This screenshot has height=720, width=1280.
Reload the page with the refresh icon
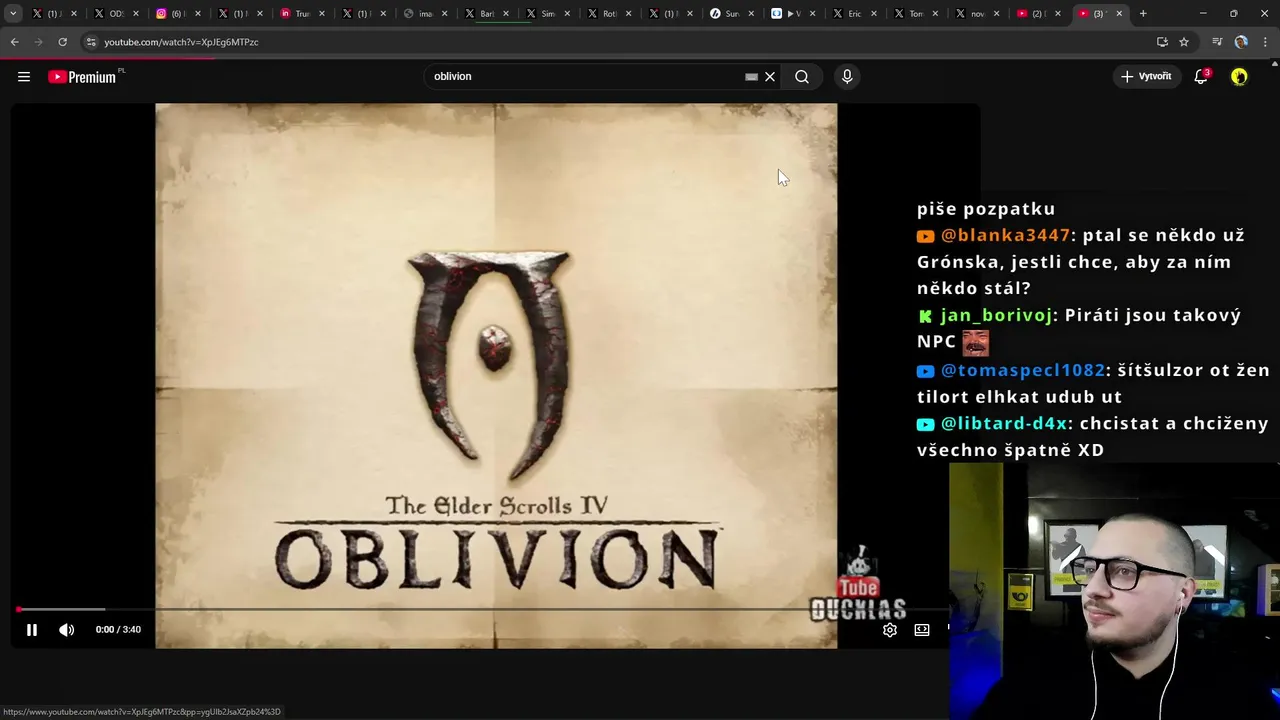(62, 42)
